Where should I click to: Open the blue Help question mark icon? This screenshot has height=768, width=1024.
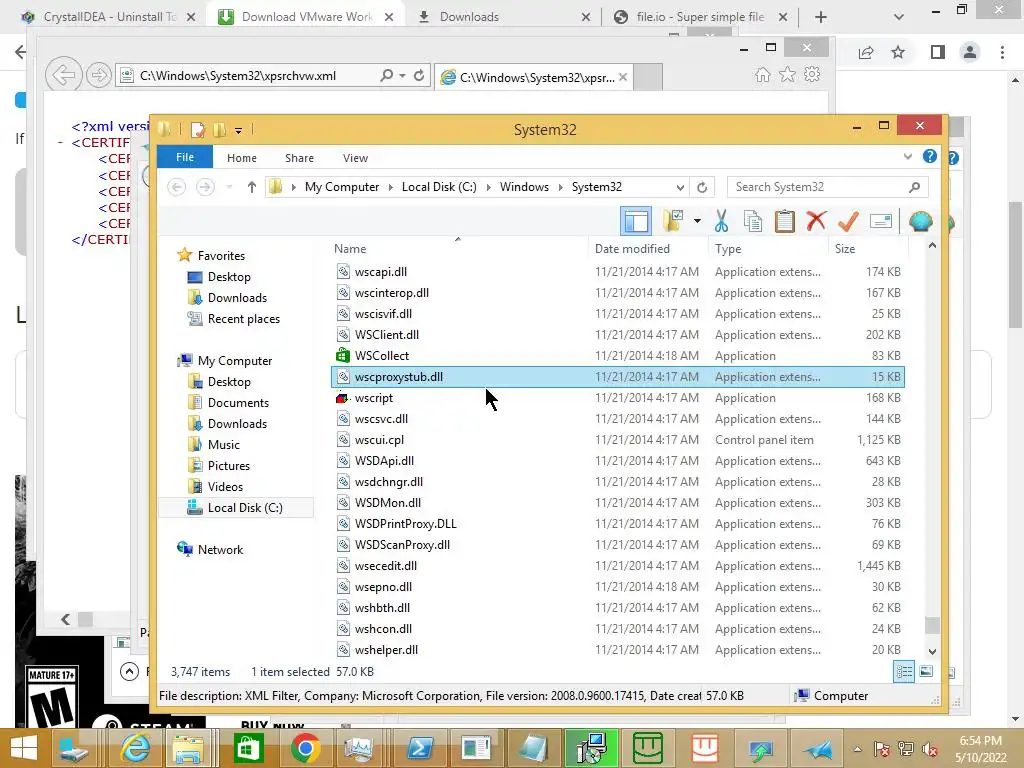click(x=929, y=157)
